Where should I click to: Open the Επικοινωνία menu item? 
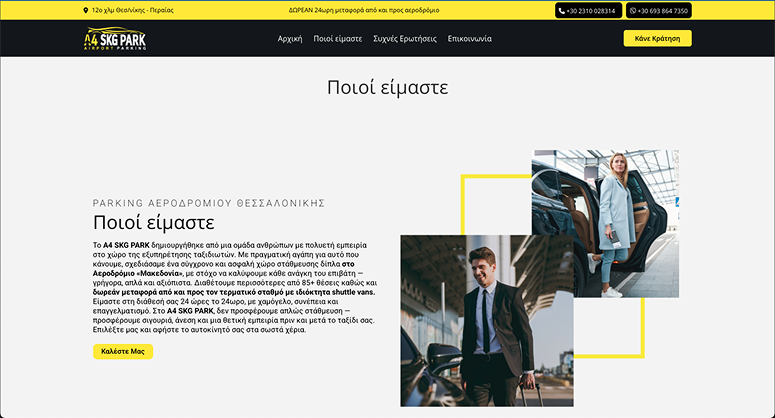coord(470,39)
